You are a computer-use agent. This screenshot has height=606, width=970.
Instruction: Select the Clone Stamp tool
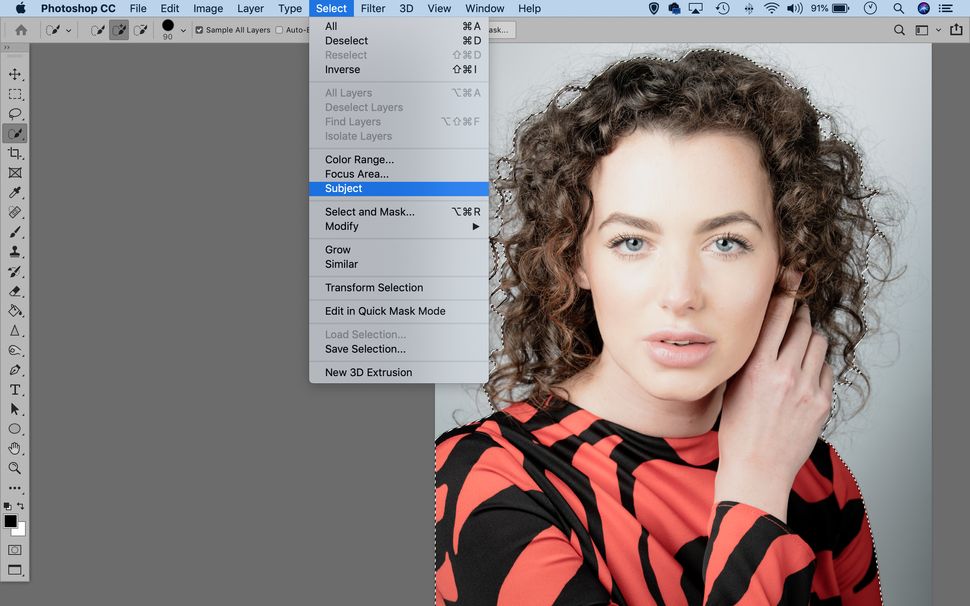coord(15,252)
